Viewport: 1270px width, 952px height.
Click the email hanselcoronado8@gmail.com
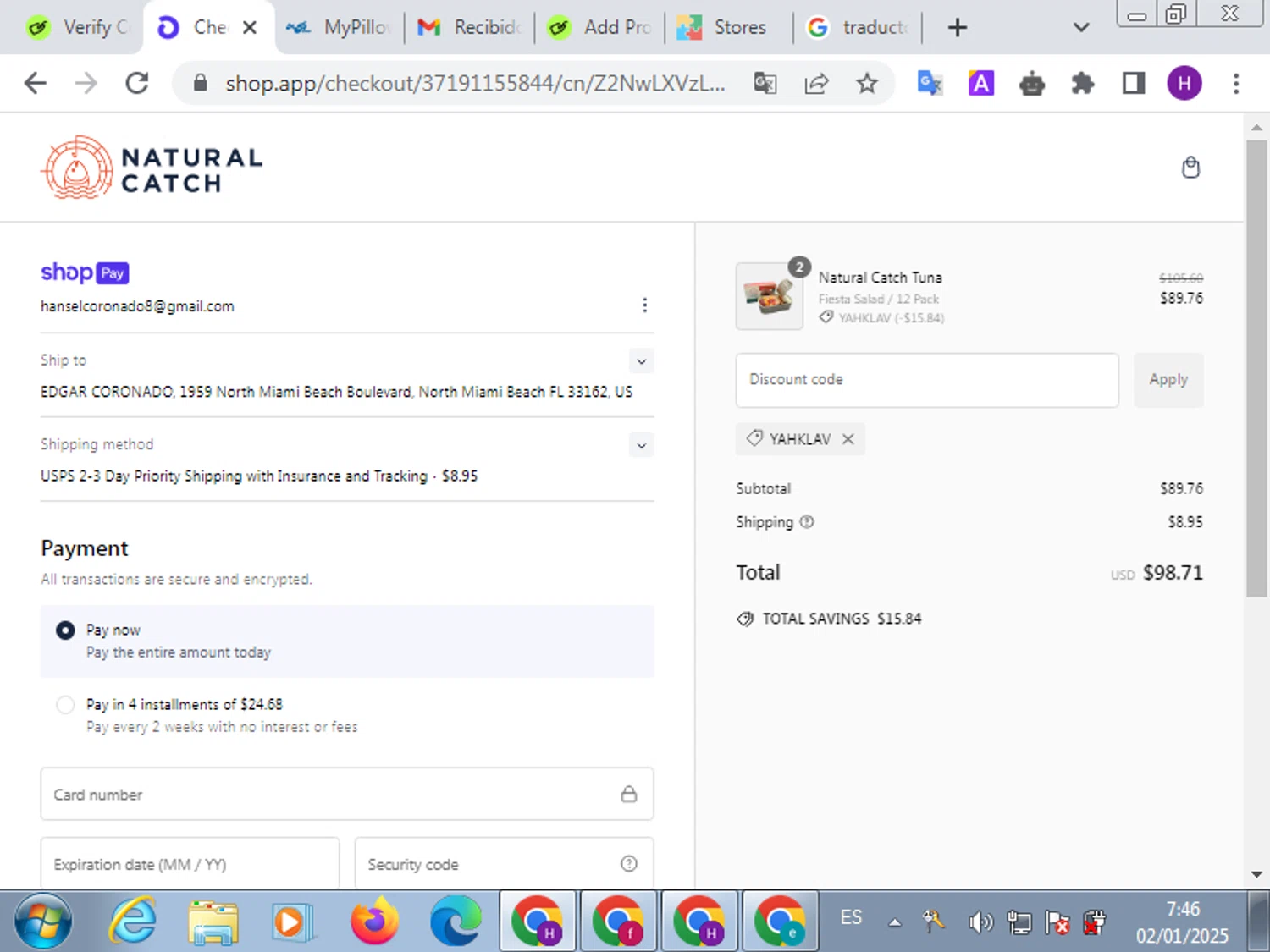pos(137,306)
